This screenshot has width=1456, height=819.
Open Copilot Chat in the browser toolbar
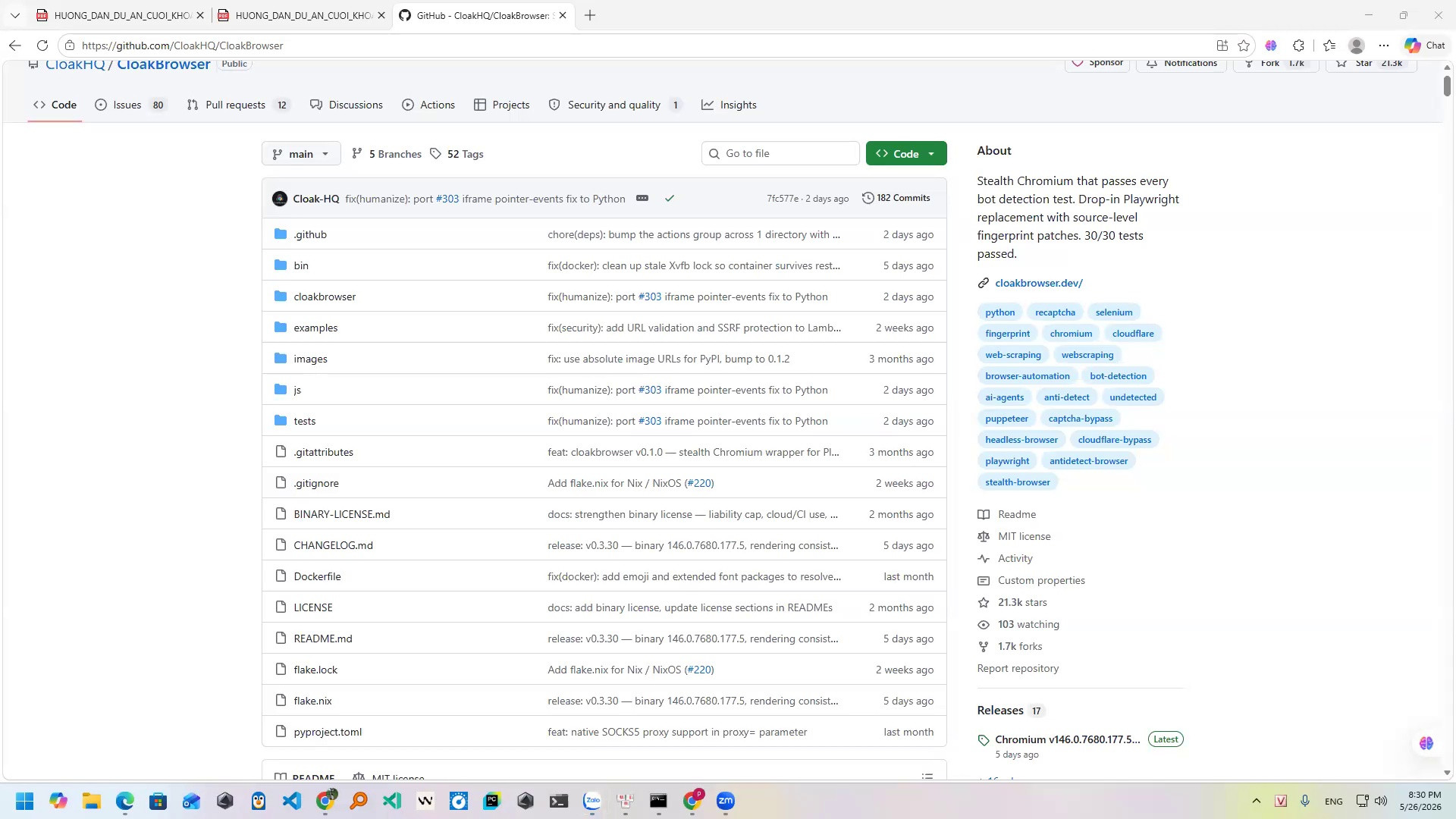click(x=1425, y=45)
